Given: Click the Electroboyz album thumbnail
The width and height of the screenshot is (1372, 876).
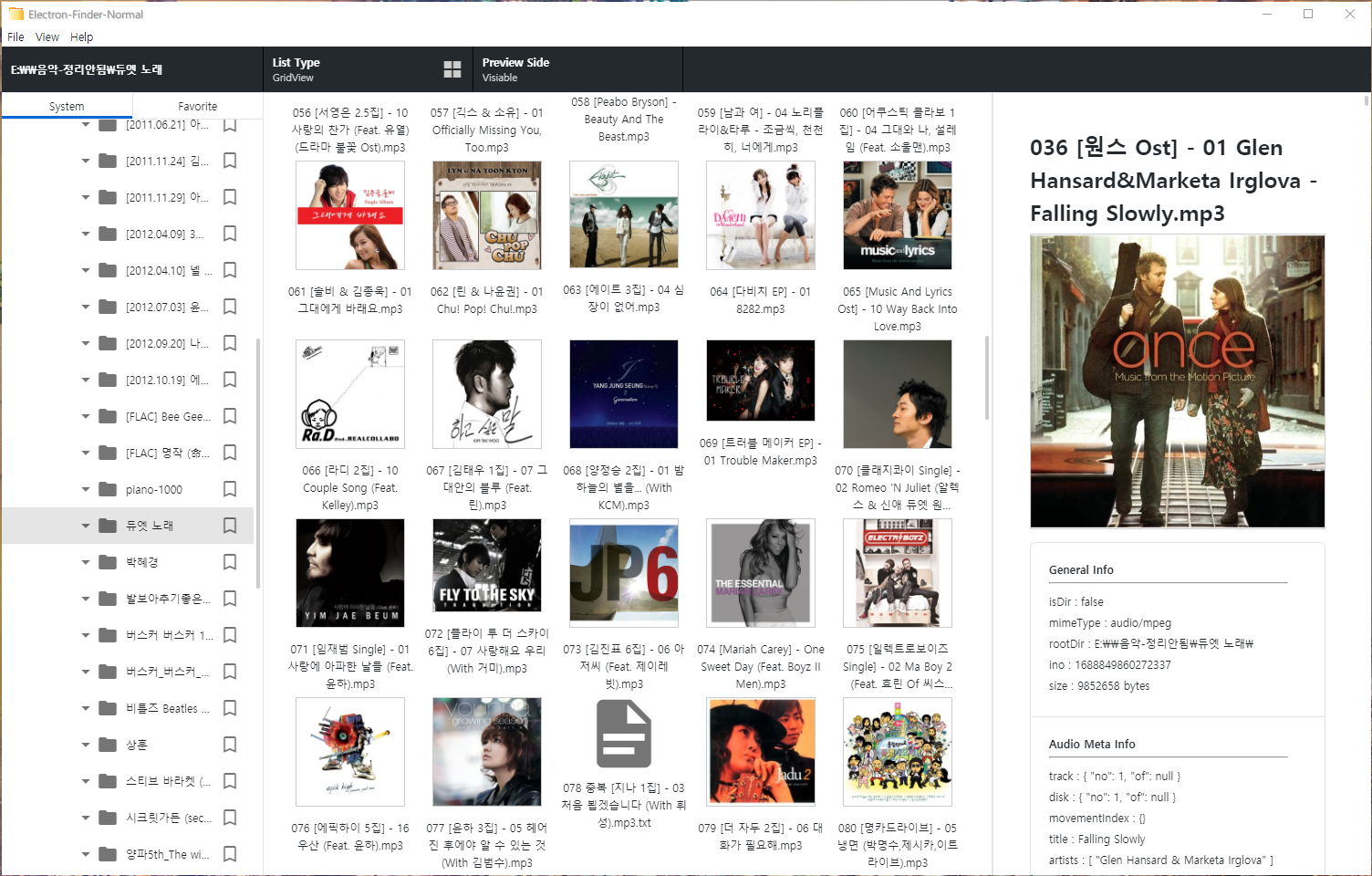Looking at the screenshot, I should (x=898, y=573).
